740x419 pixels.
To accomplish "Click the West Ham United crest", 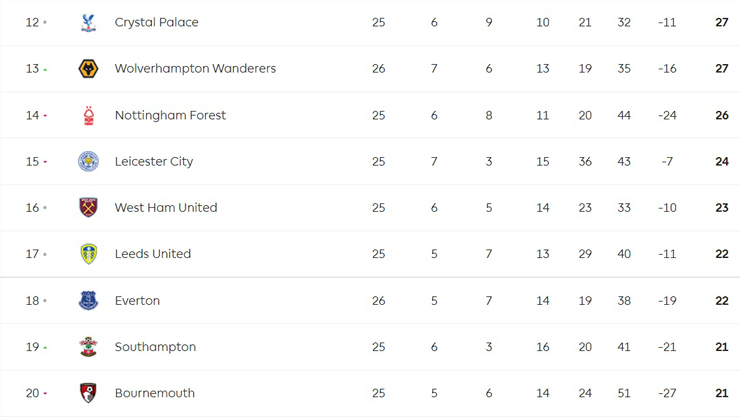I will [88, 208].
